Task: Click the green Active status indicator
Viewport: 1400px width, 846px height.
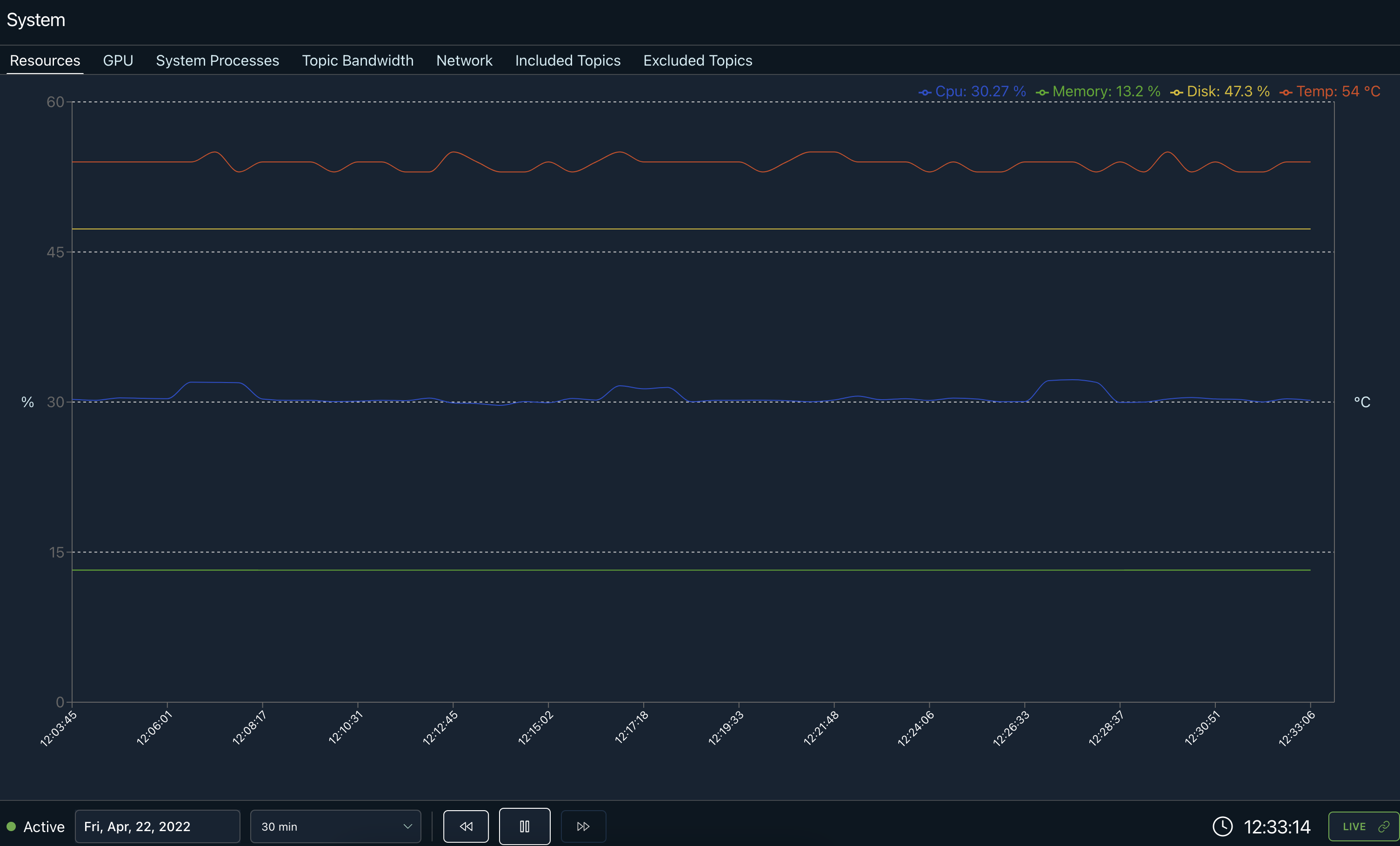Action: (11, 826)
